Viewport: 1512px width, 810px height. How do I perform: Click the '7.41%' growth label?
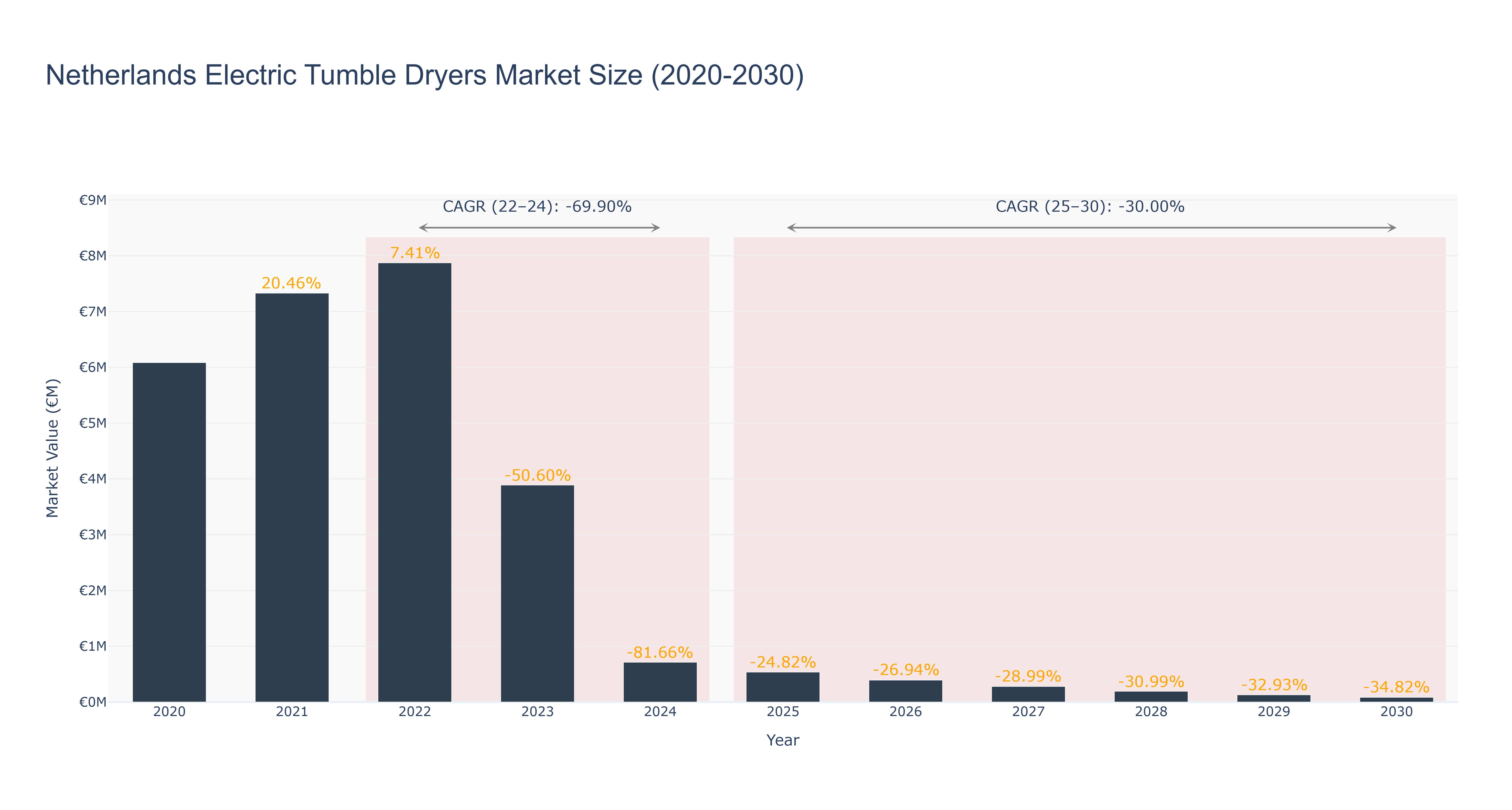(415, 253)
